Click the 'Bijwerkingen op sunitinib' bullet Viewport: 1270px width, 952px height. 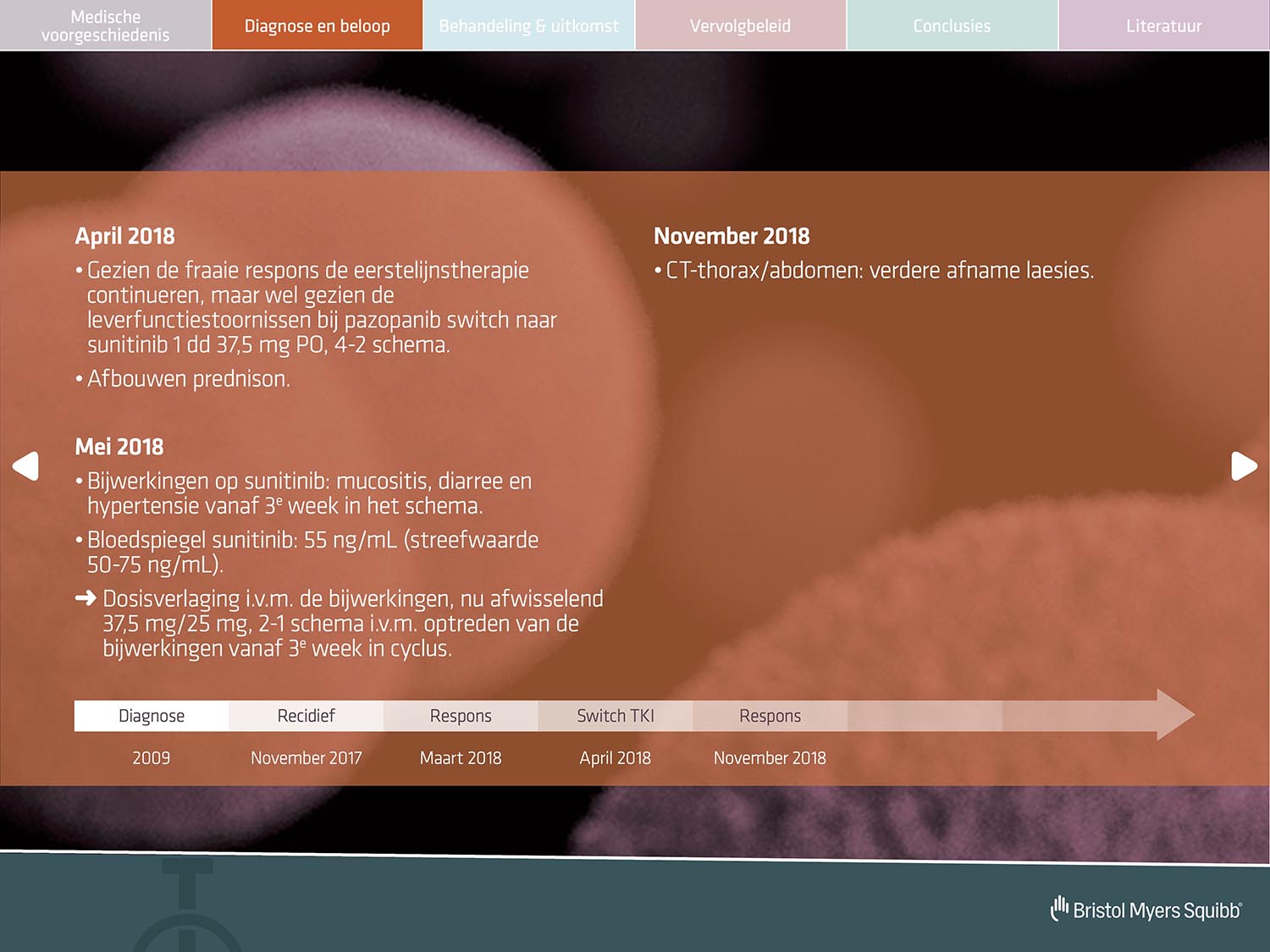point(304,493)
